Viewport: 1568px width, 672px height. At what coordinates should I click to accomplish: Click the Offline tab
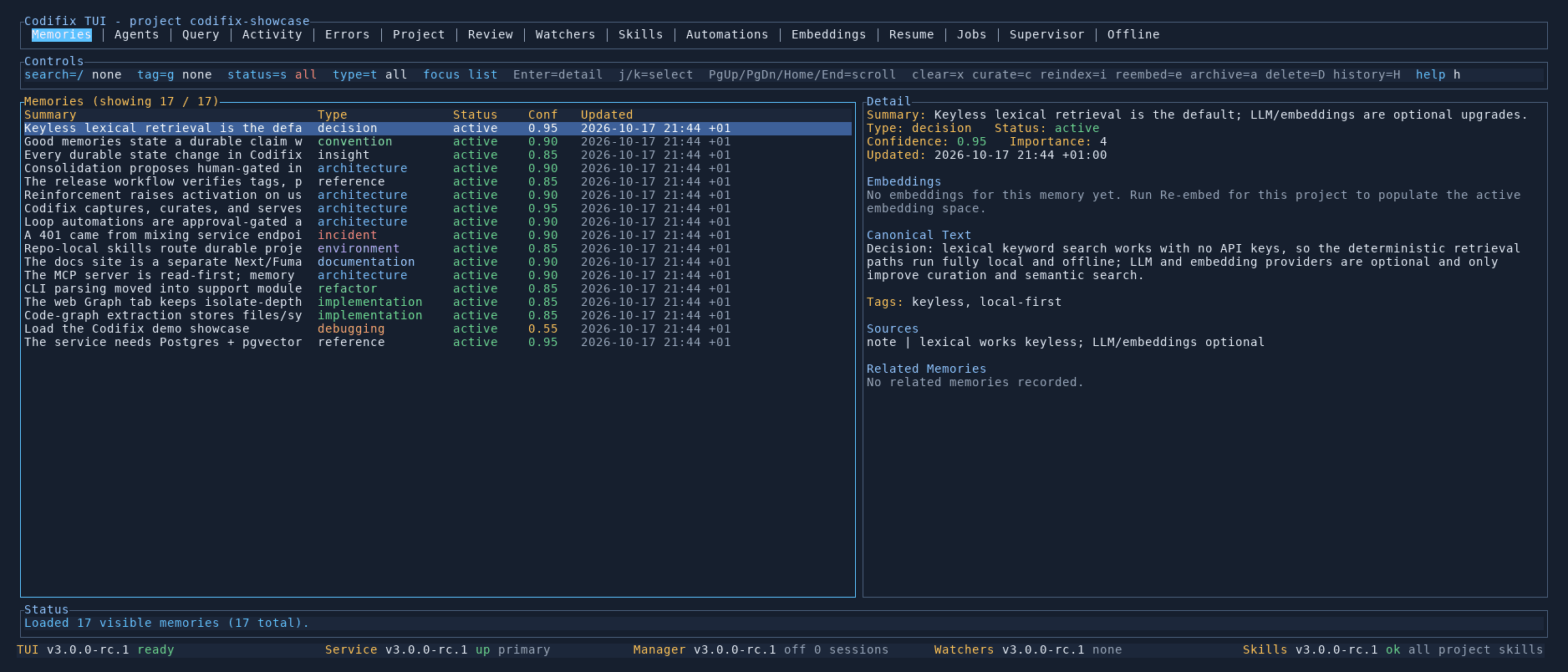click(1133, 35)
